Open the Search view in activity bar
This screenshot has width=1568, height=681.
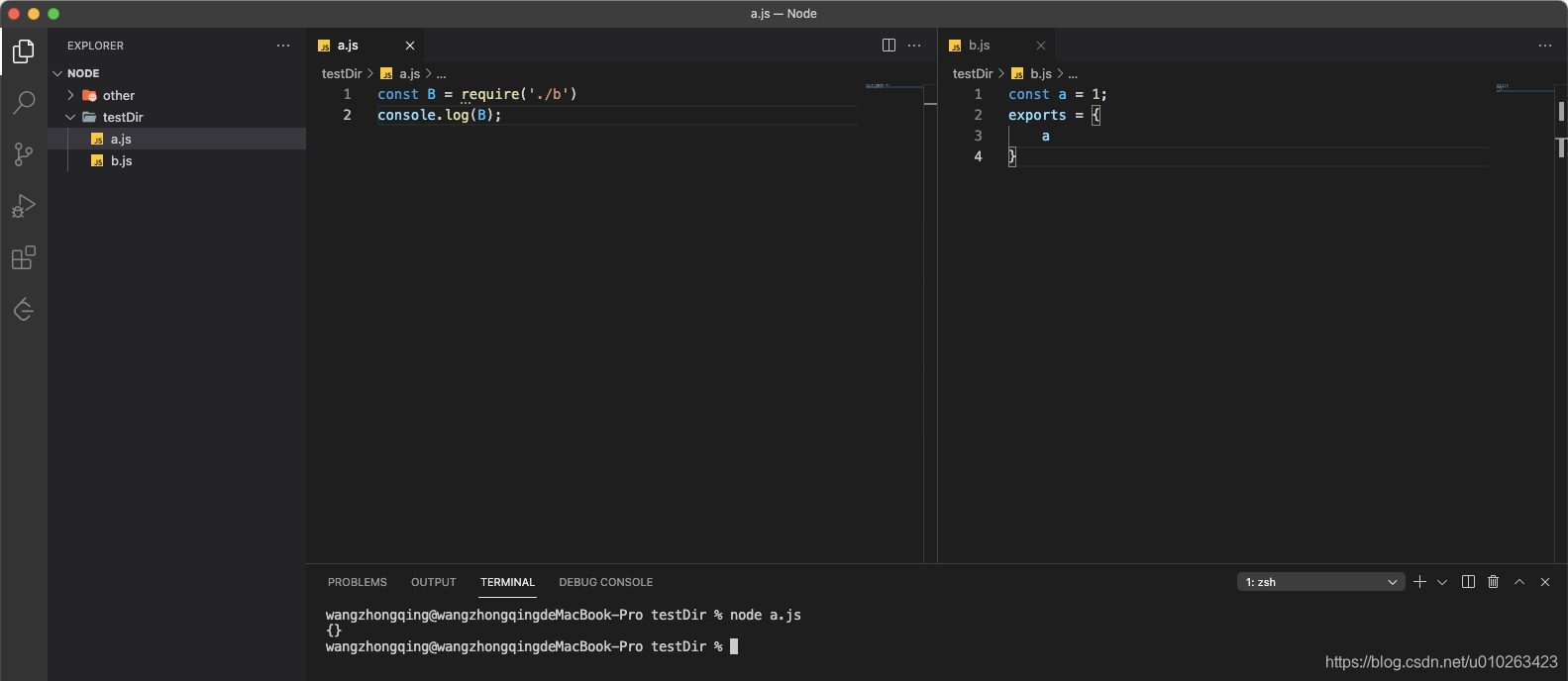(x=24, y=102)
